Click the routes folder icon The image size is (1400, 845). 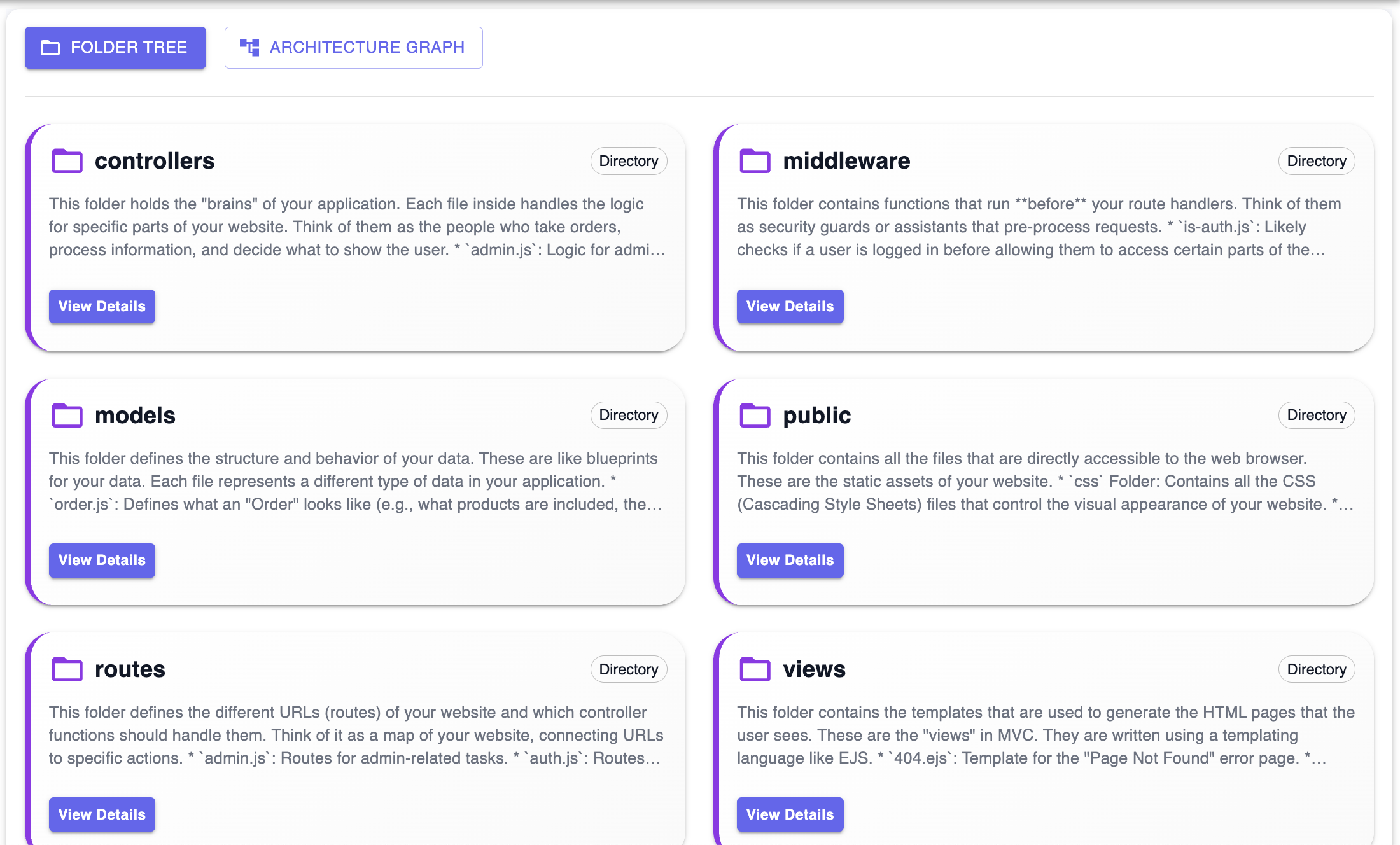[67, 669]
